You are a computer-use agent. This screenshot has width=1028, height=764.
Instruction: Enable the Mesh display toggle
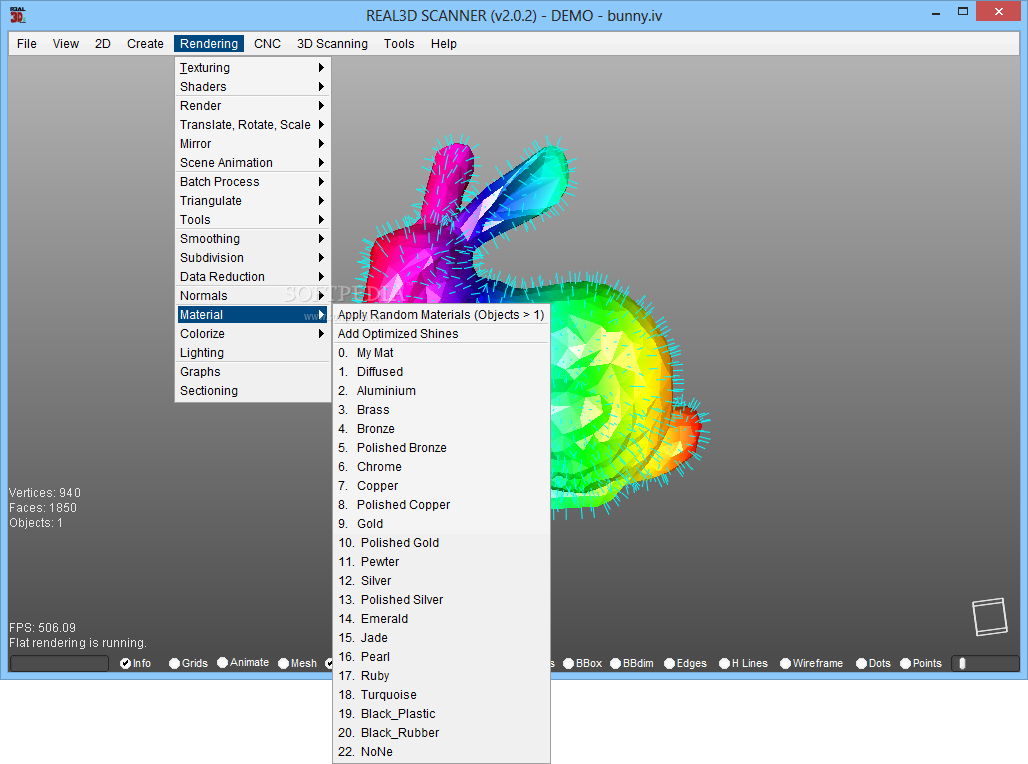tap(298, 663)
